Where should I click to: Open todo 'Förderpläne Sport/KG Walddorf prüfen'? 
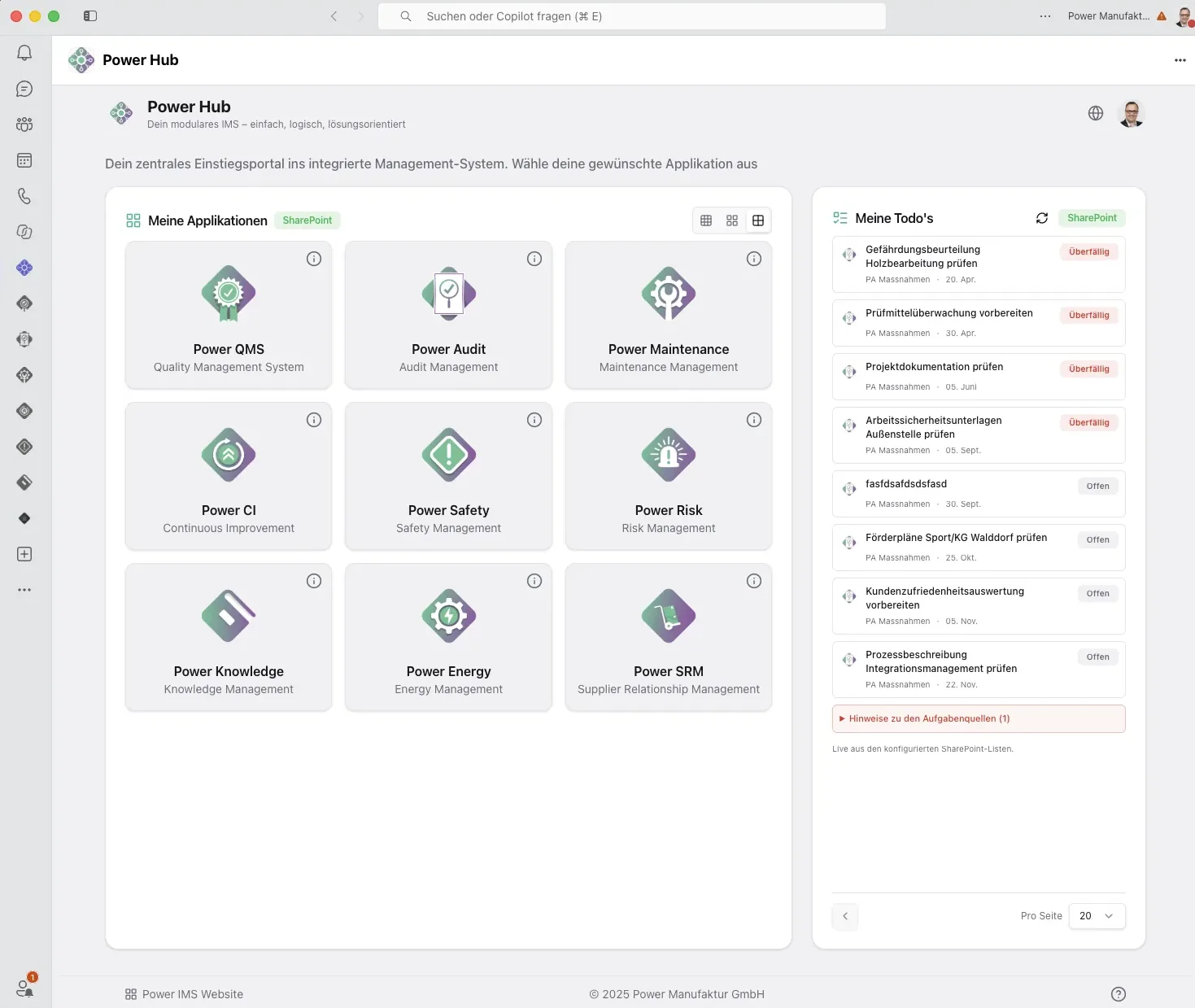coord(979,548)
